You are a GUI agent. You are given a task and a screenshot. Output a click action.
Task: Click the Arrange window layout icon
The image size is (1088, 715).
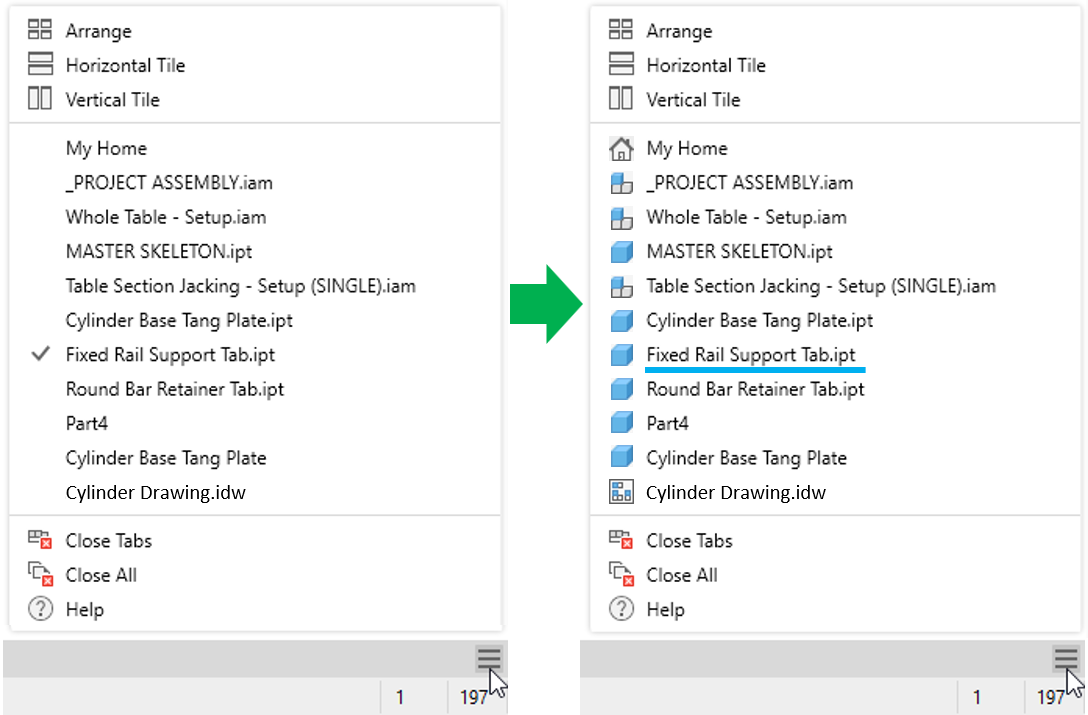pos(40,30)
